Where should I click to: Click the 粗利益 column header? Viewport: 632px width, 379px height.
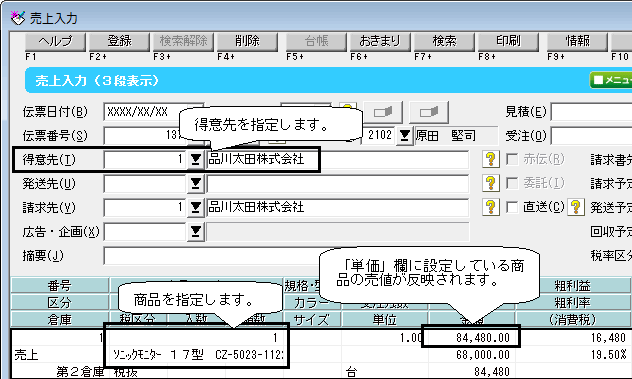572,285
